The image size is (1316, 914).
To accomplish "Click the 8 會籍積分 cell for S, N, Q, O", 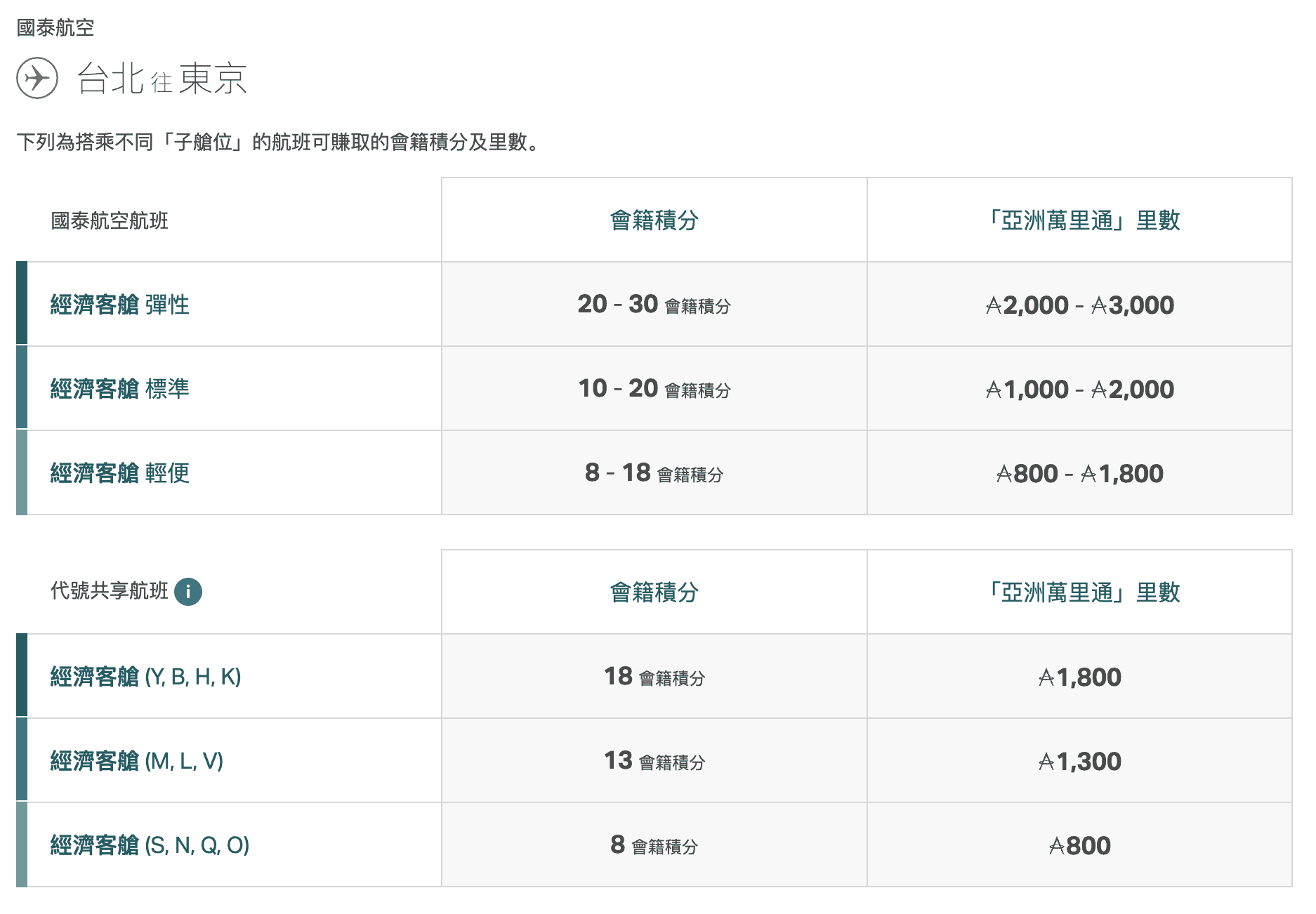I will (x=654, y=845).
